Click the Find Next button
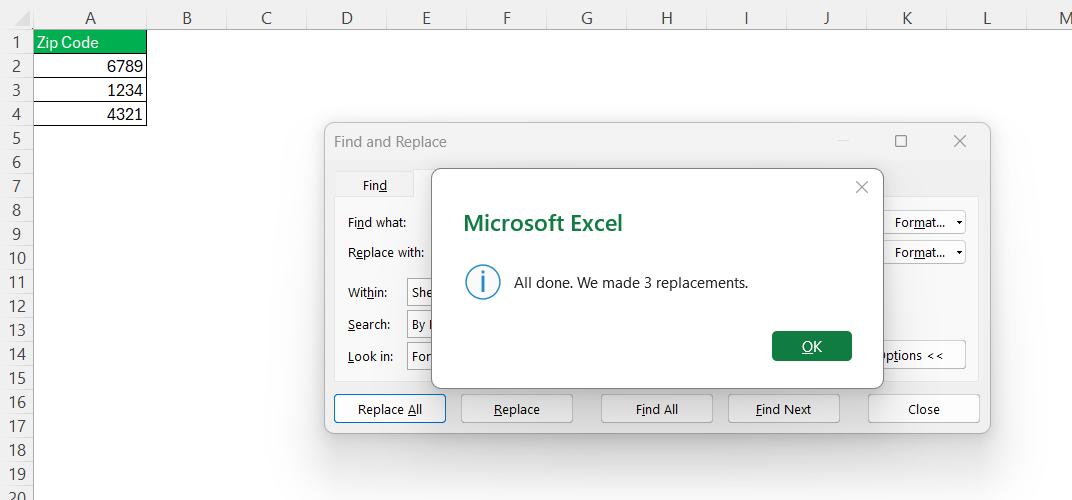Viewport: 1072px width, 500px height. tap(783, 409)
